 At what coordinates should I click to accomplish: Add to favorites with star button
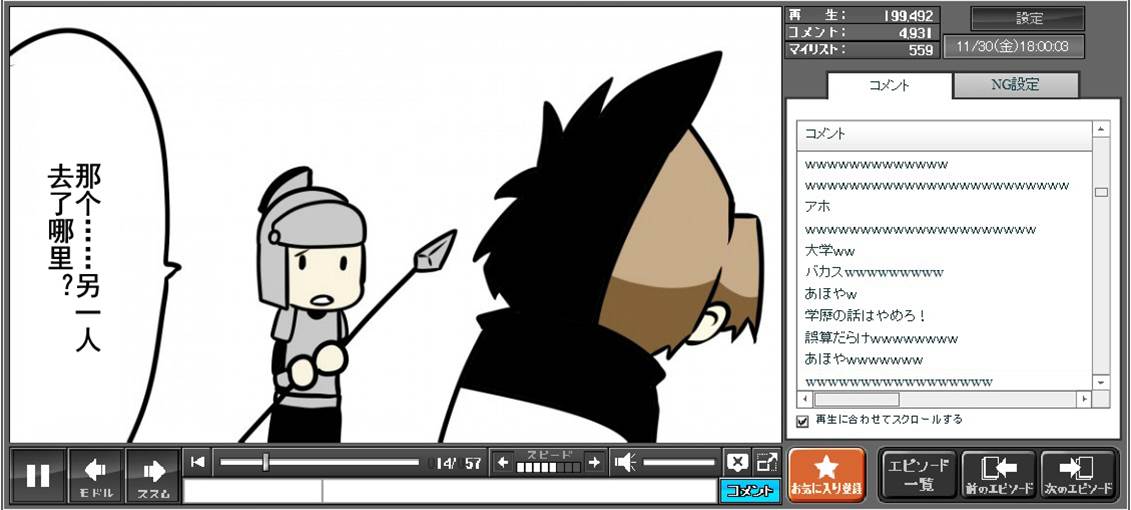pyautogui.click(x=826, y=475)
